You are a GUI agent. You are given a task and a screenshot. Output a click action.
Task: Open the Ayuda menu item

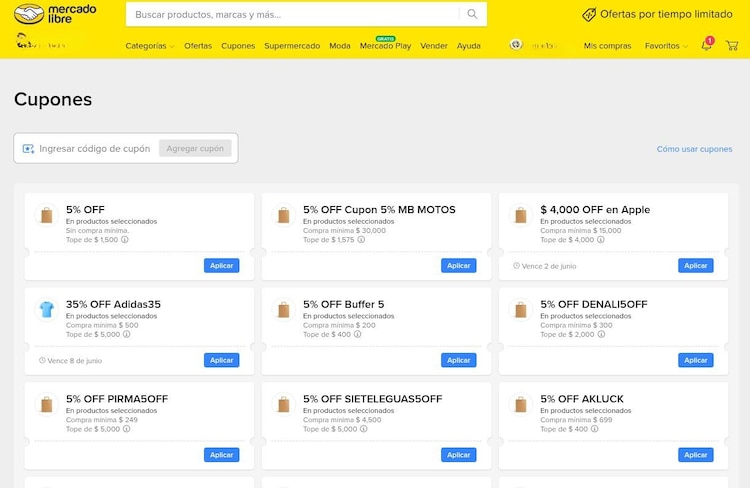[x=469, y=46]
